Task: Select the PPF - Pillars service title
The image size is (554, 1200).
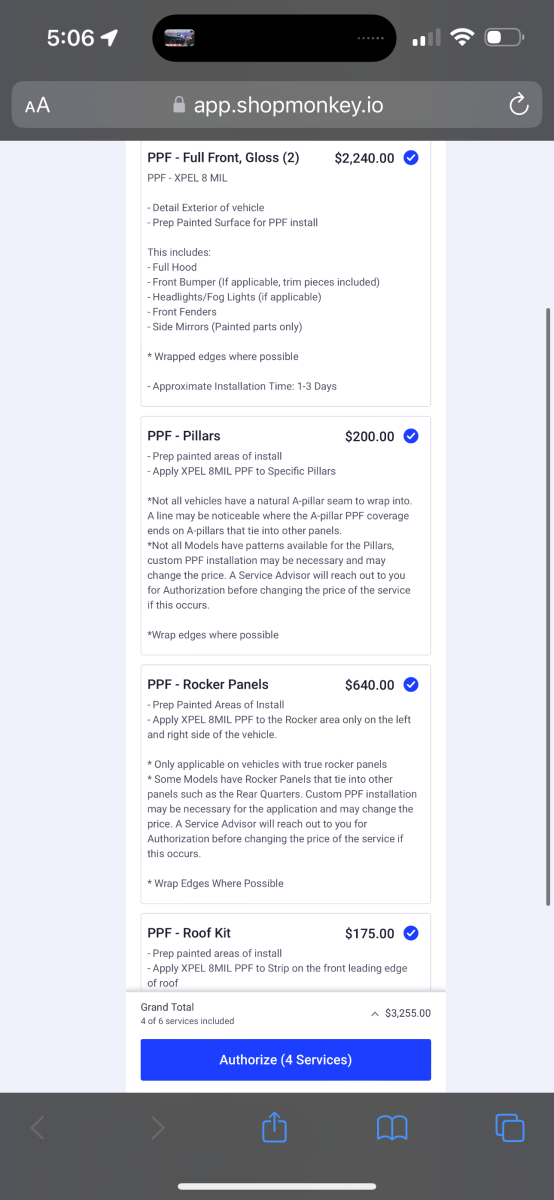Action: [184, 436]
